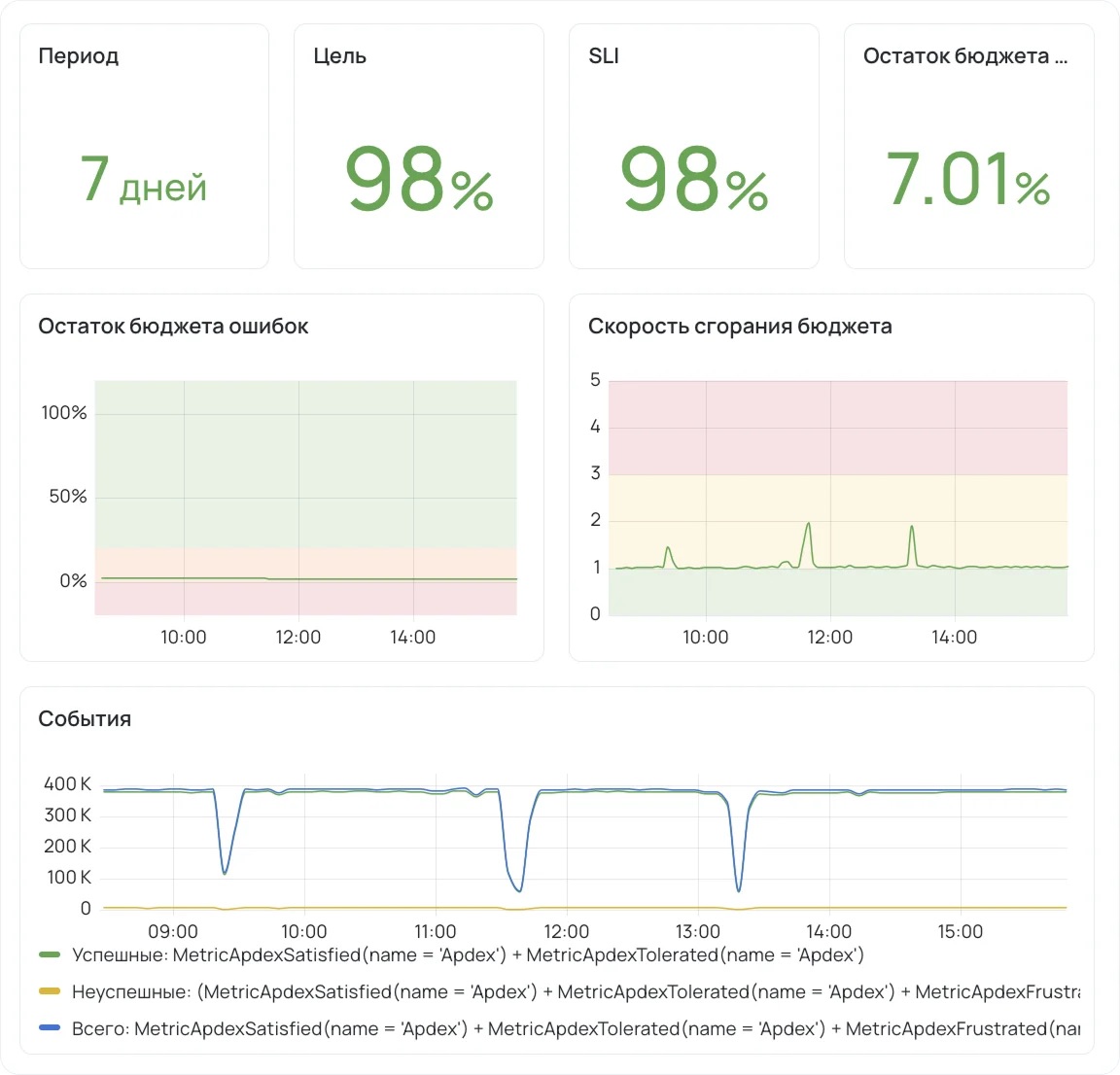The image size is (1120, 1075).
Task: Click the events dip between 09:00 and 10:00
Action: (225, 871)
